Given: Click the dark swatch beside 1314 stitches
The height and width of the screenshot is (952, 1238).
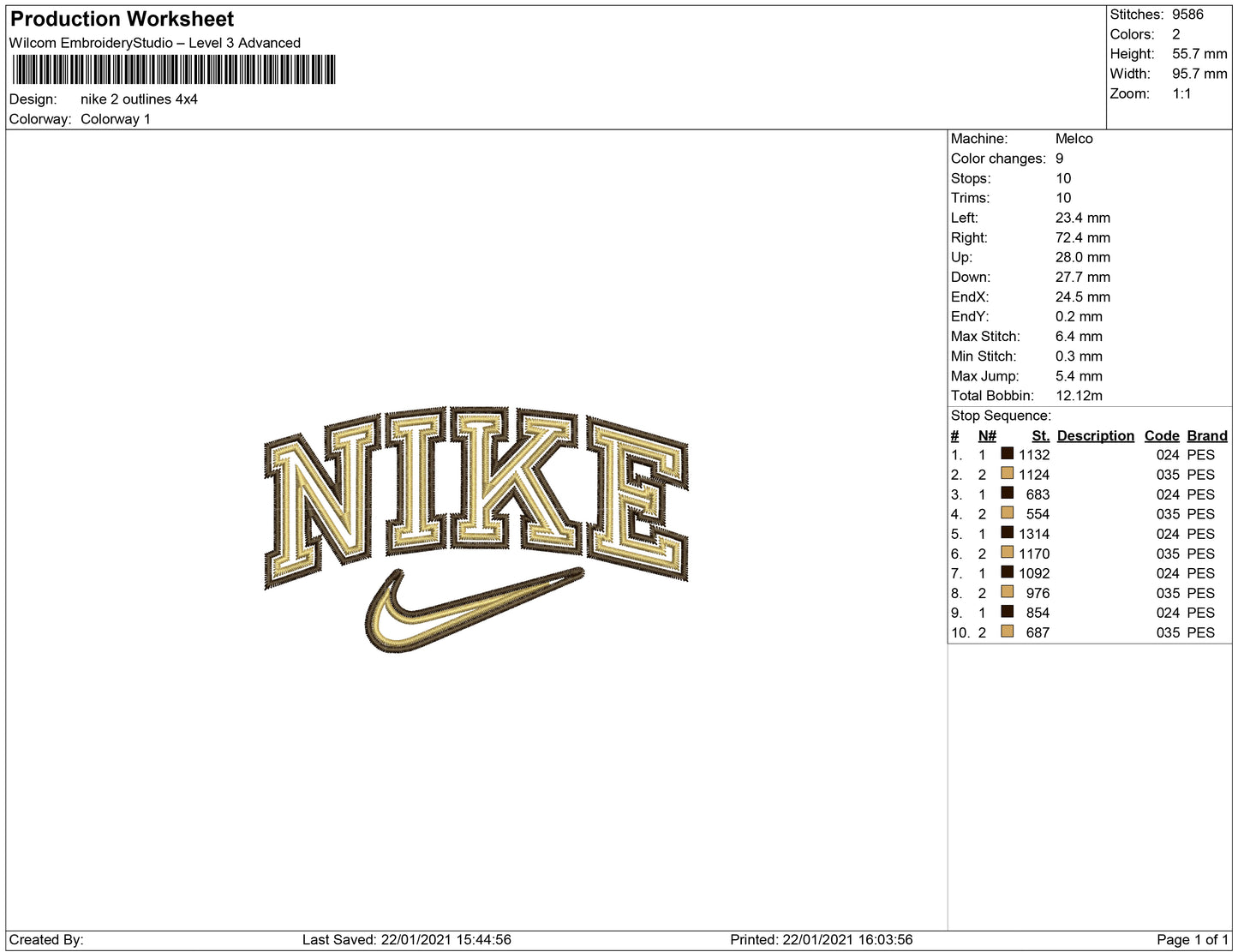Looking at the screenshot, I should click(x=1008, y=532).
